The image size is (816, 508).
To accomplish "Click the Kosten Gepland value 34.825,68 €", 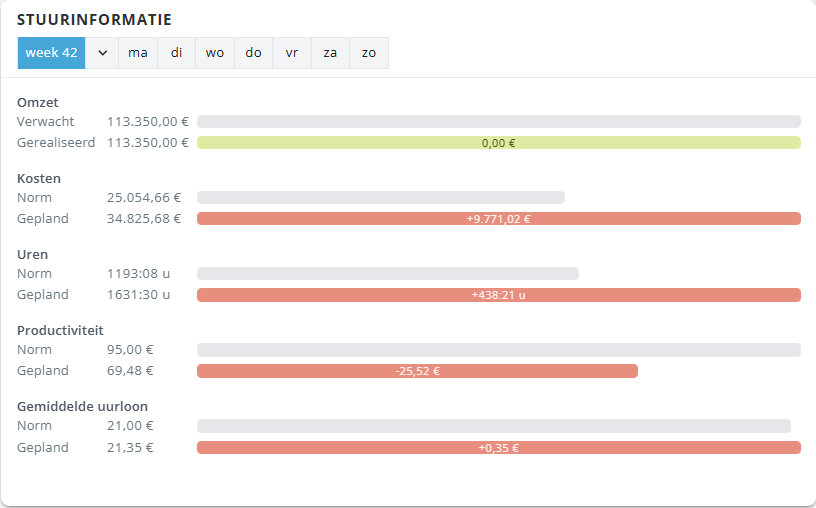I will 144,219.
